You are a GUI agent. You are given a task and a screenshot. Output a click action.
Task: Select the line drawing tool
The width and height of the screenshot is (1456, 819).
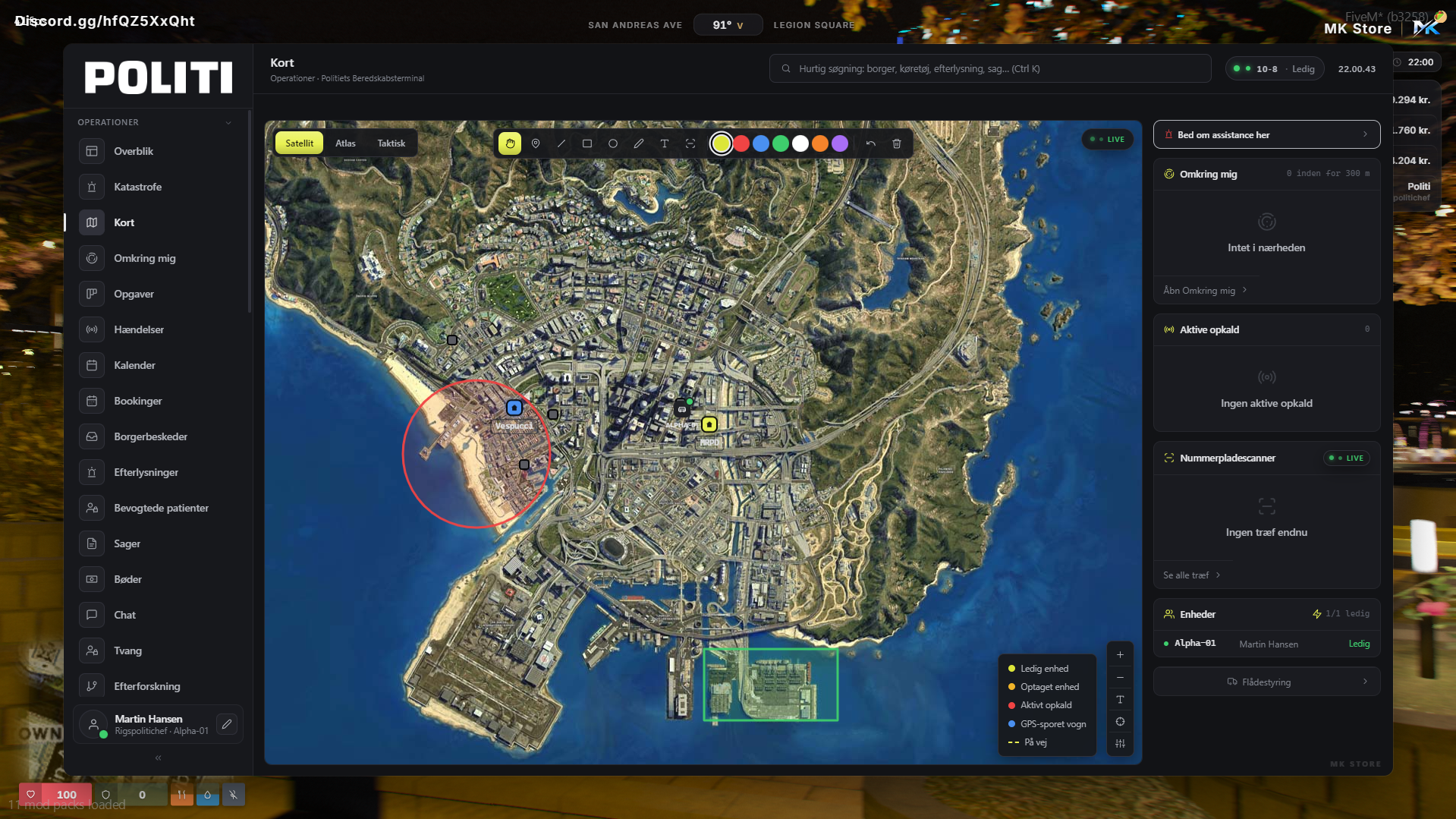[561, 143]
